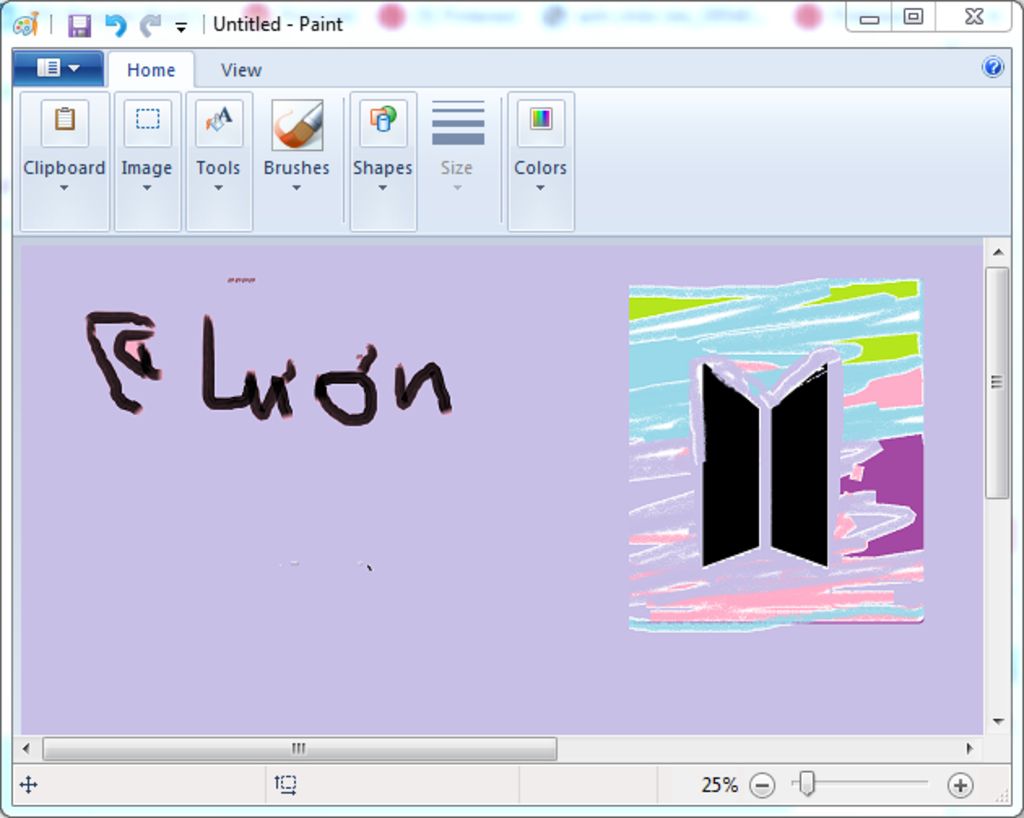
Task: Expand the Brushes dropdown arrow
Action: [296, 188]
